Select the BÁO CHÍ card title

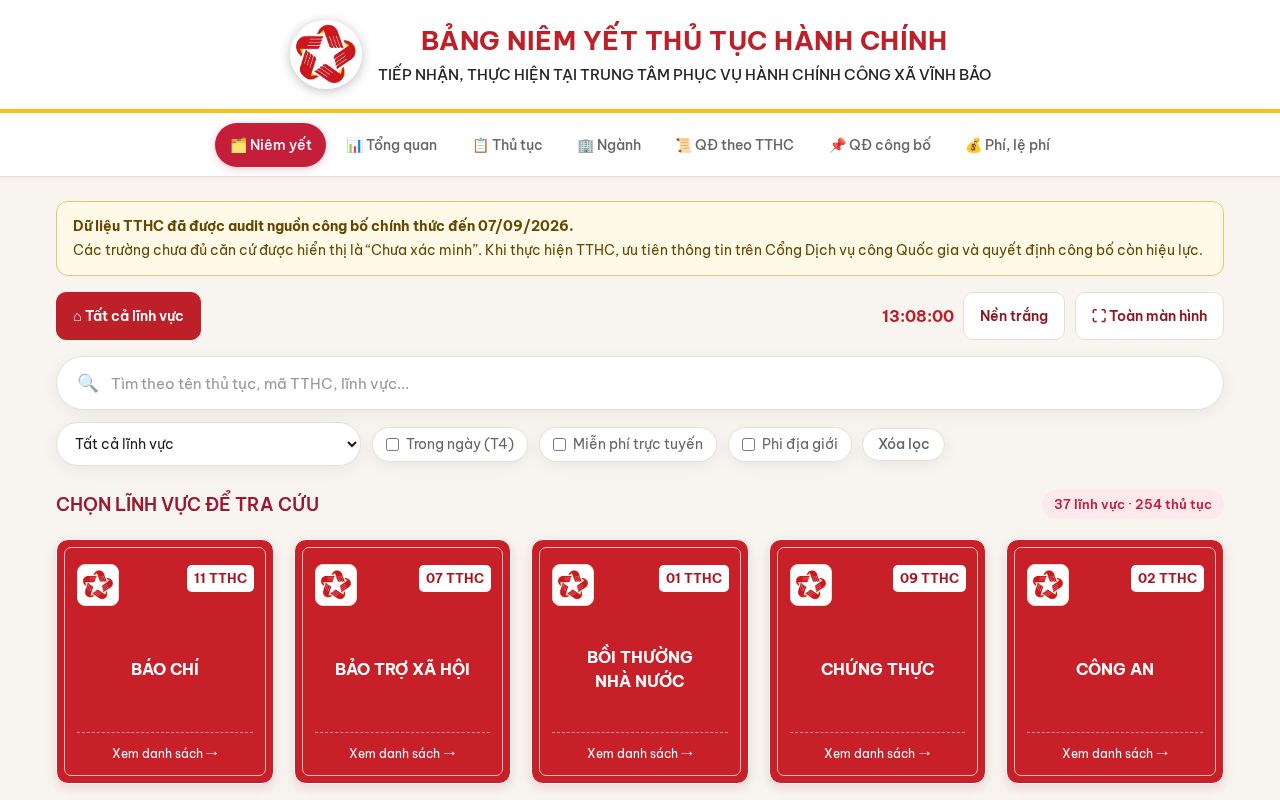tap(165, 669)
